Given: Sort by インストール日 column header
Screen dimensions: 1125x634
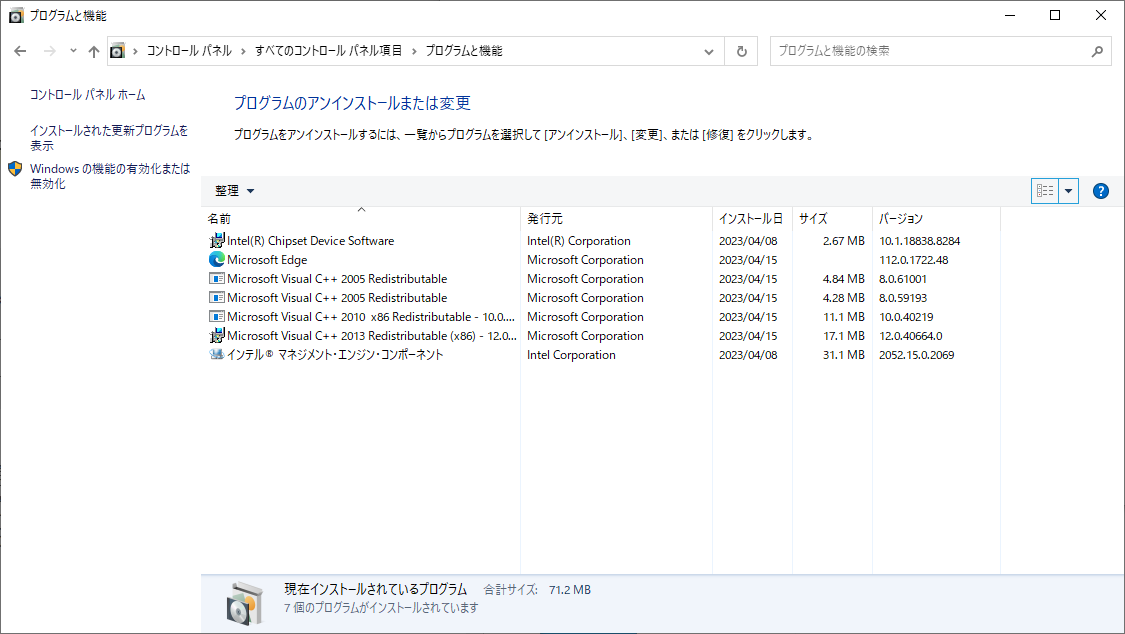Looking at the screenshot, I should (752, 219).
